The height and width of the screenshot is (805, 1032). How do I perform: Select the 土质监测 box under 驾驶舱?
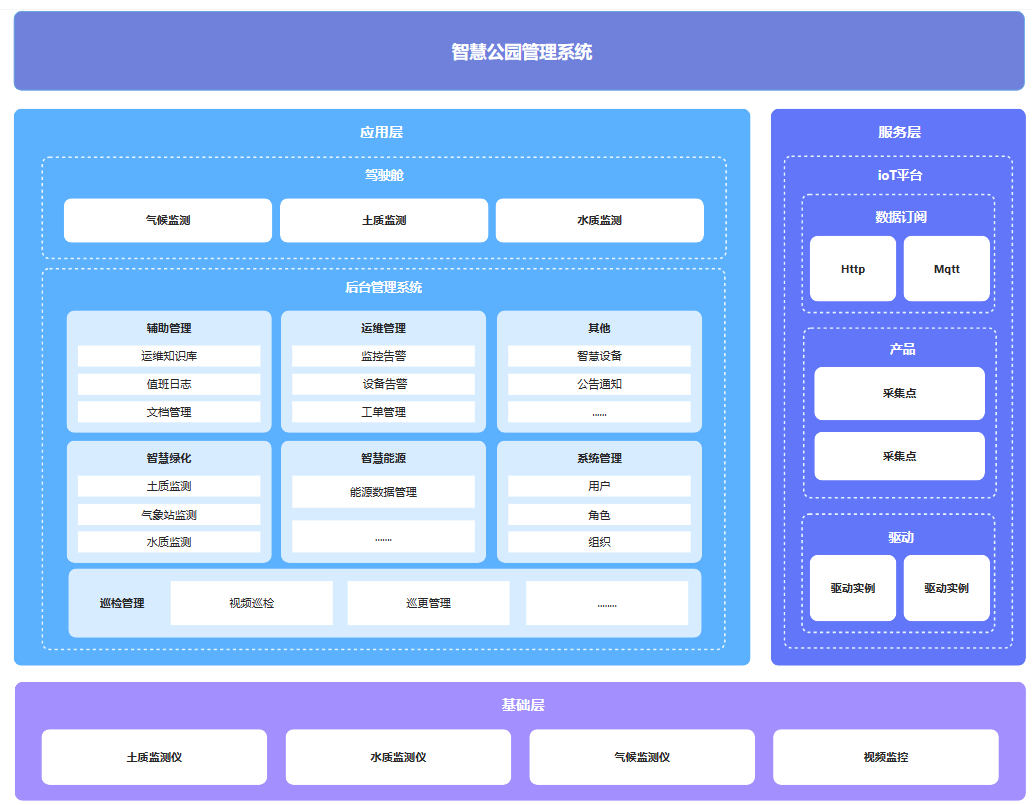[384, 221]
